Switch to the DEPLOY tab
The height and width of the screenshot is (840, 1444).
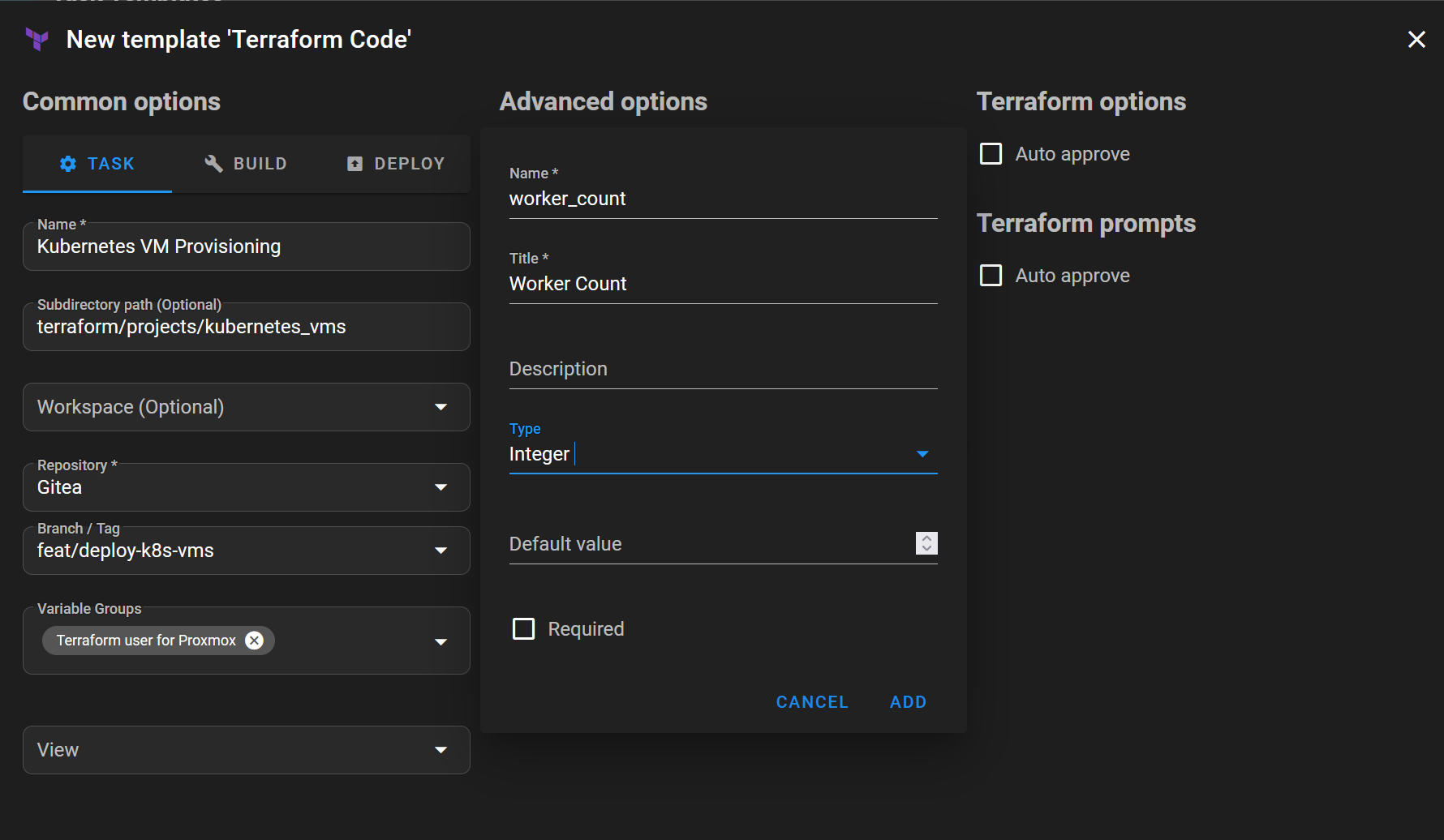tap(396, 164)
